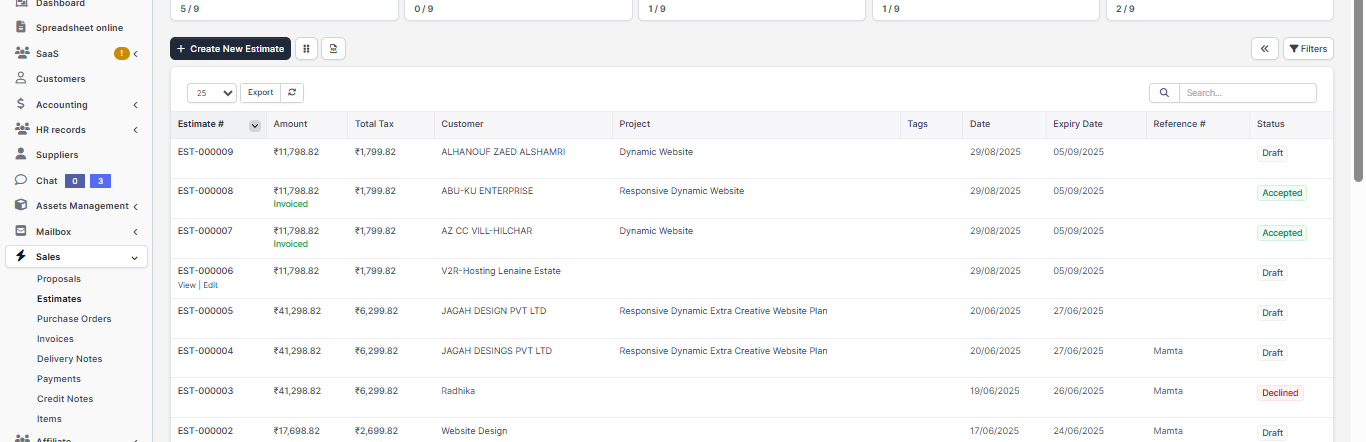Open the Invoices submenu item
Viewport: 1366px width, 442px height.
coord(55,339)
